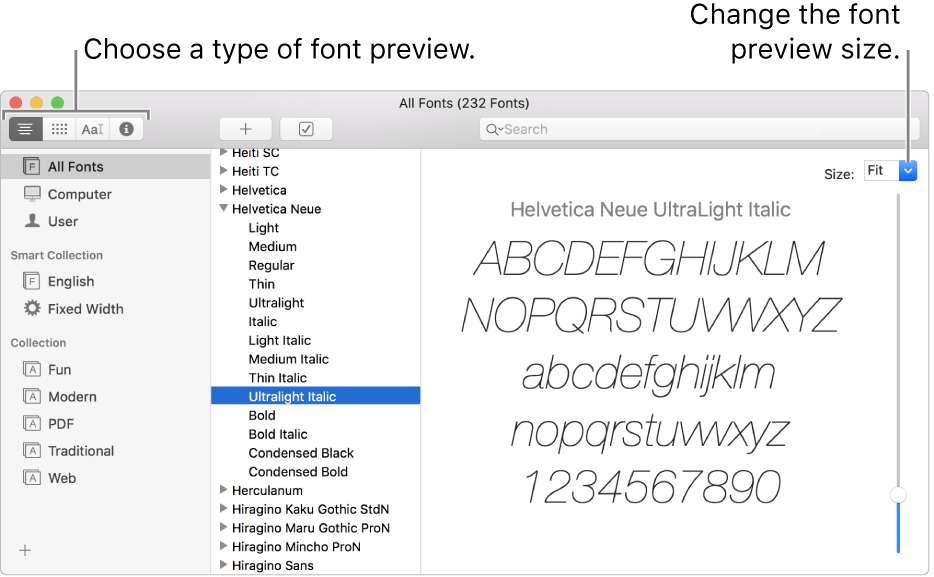Click the Traditional collection icon
The height and width of the screenshot is (577, 934).
(x=32, y=450)
